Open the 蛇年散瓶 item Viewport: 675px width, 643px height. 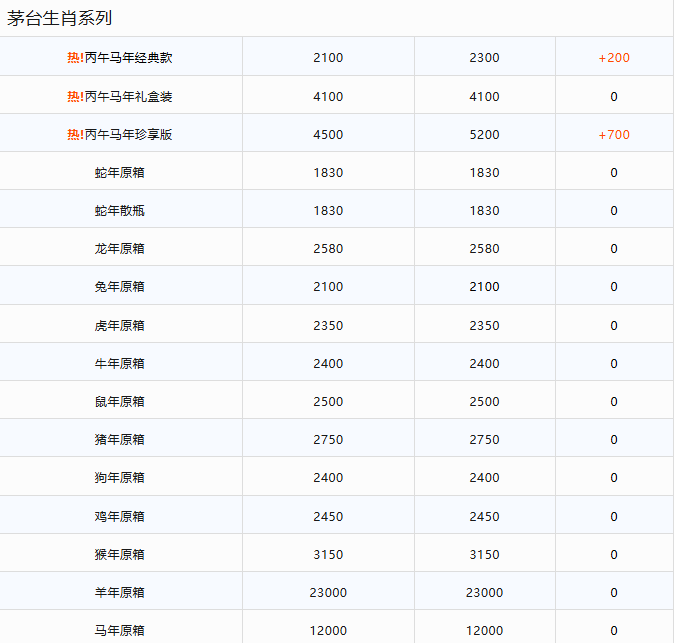click(120, 211)
